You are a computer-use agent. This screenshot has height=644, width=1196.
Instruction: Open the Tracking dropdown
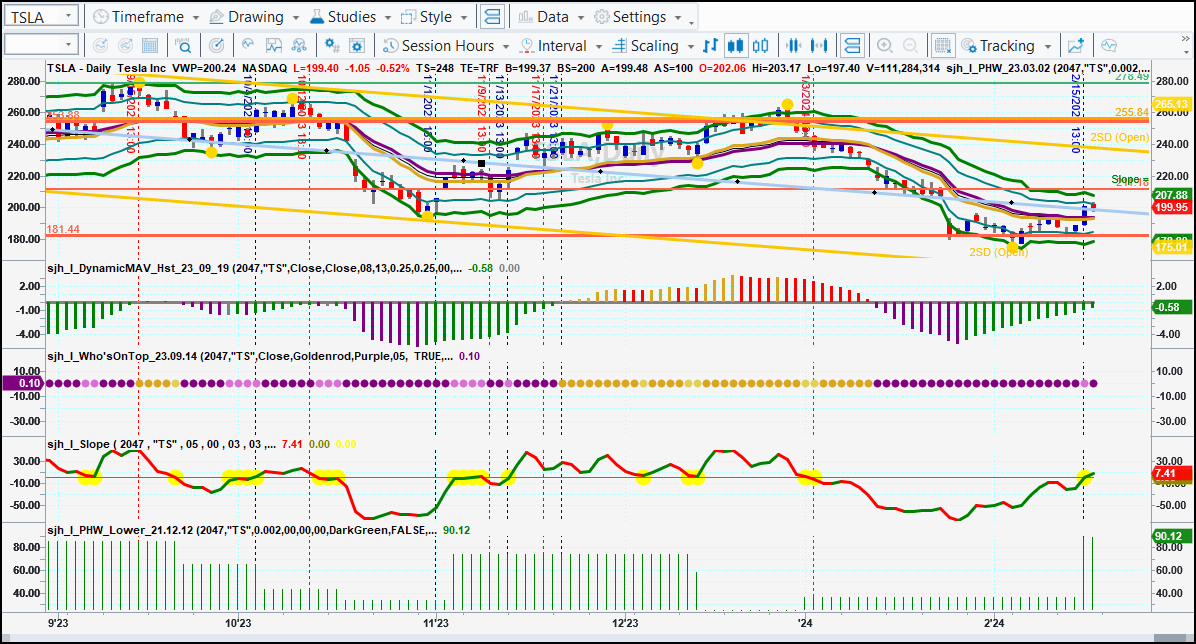point(1006,46)
